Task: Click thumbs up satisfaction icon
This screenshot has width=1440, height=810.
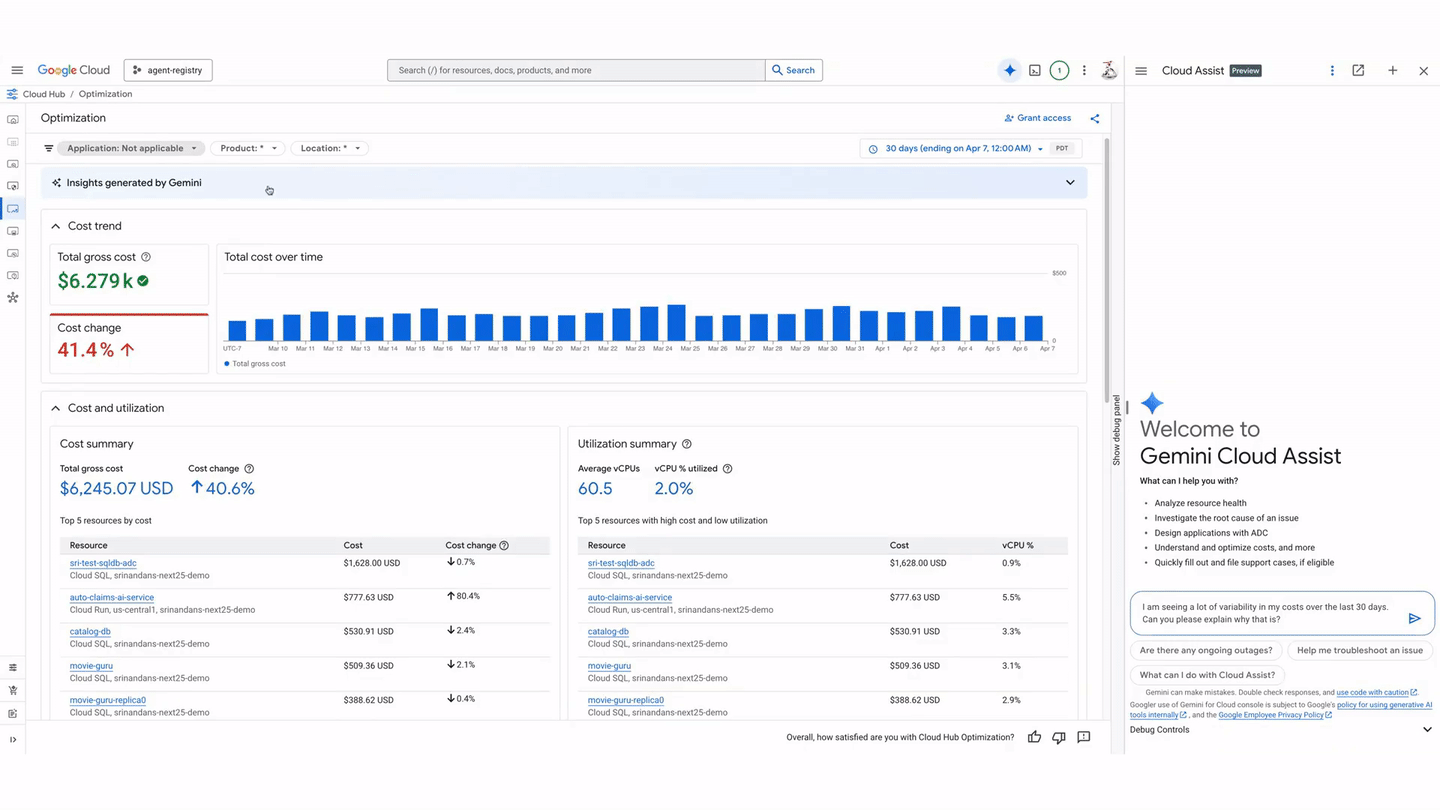Action: [1034, 737]
